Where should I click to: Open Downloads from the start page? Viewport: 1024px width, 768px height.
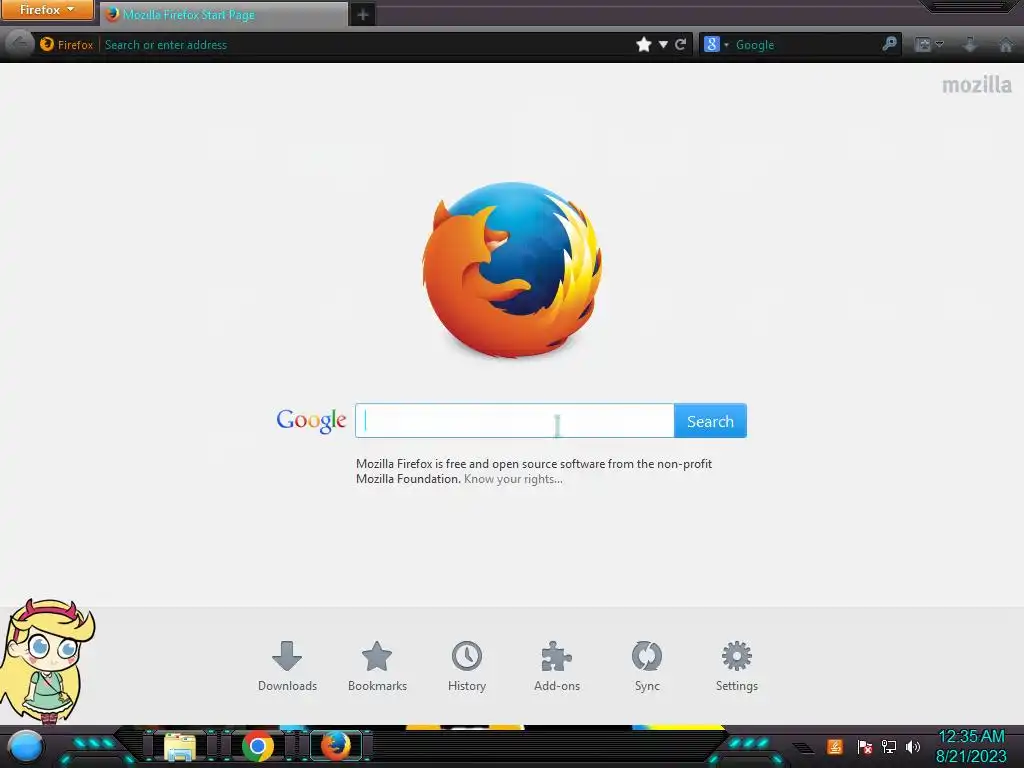(x=287, y=666)
